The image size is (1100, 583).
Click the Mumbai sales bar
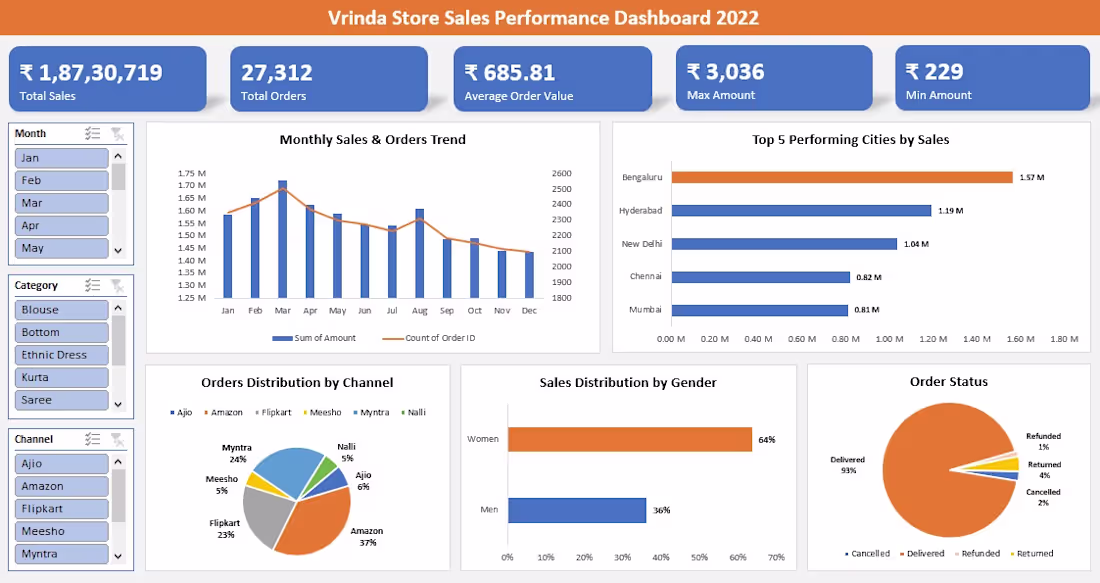tap(760, 310)
